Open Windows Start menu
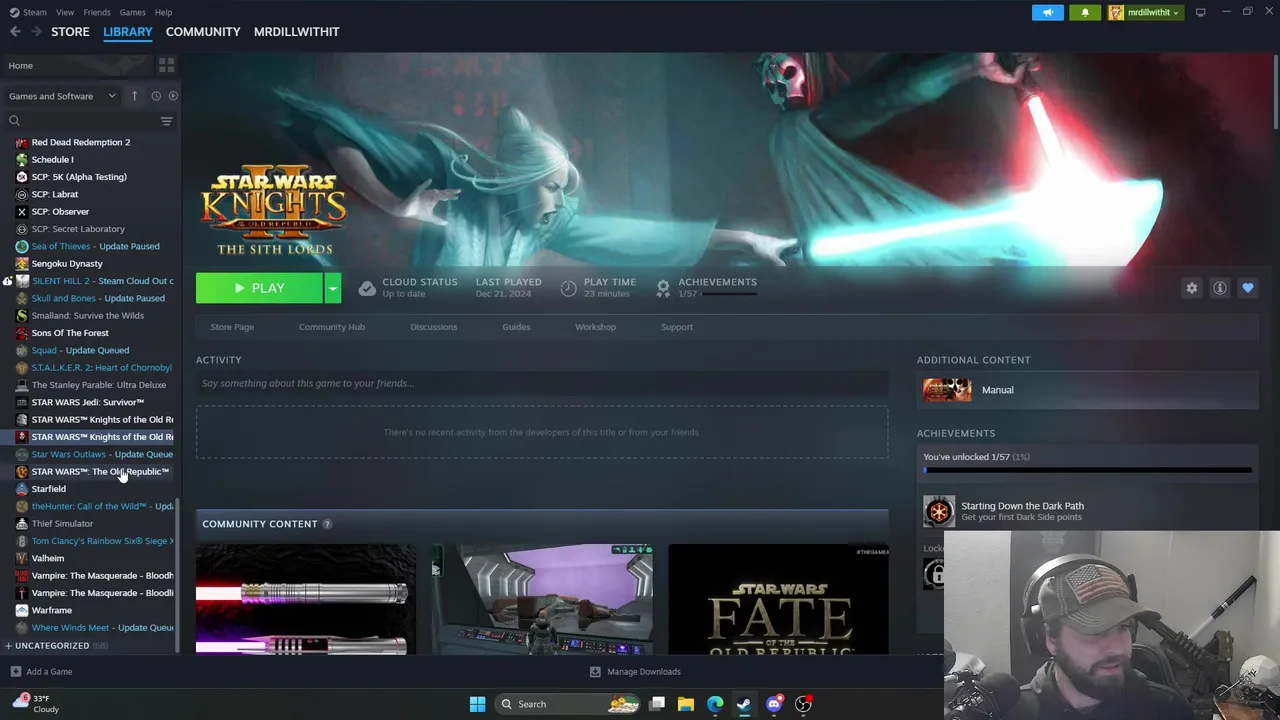1280x720 pixels. (x=477, y=704)
